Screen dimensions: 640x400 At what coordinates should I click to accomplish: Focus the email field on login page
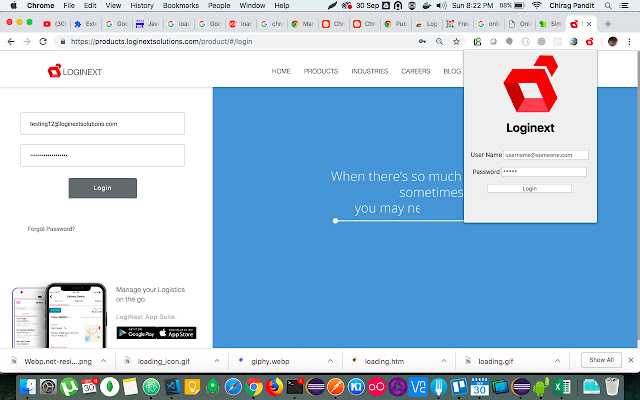tap(102, 124)
